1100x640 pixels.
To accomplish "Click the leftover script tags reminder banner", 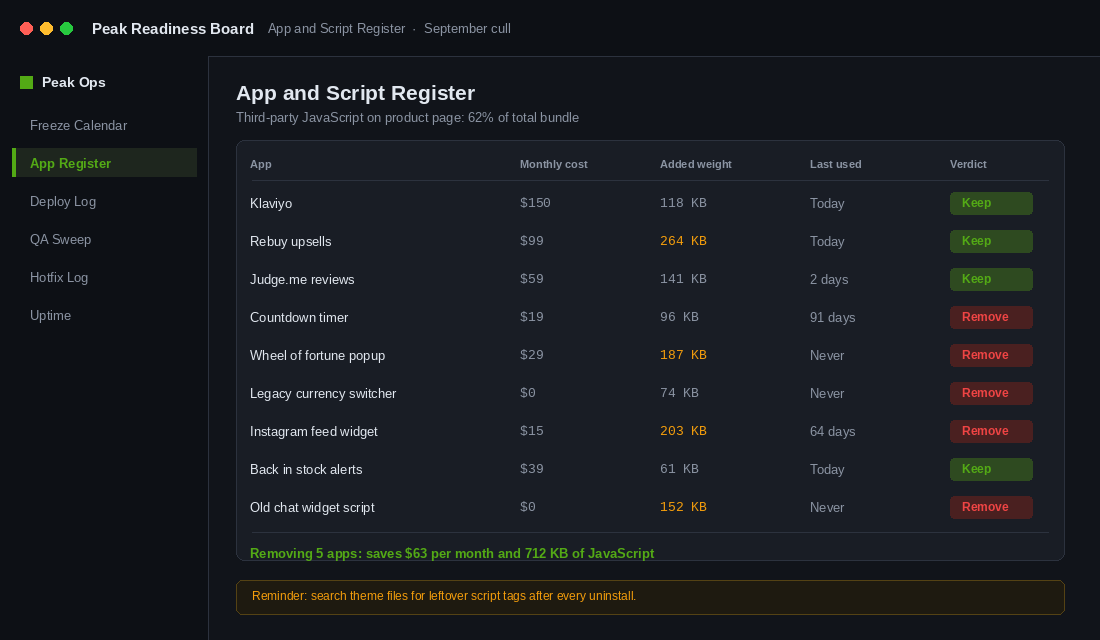I will [x=650, y=597].
